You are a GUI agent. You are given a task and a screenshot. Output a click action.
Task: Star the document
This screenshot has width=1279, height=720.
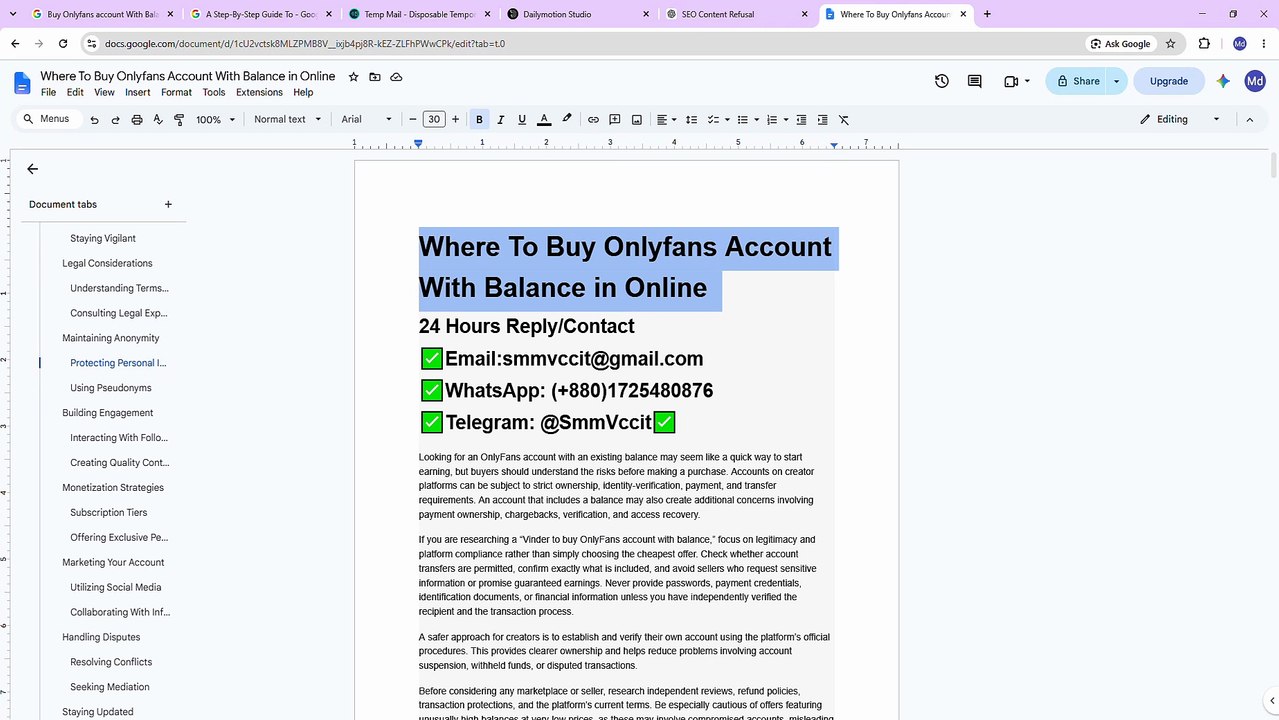click(353, 77)
